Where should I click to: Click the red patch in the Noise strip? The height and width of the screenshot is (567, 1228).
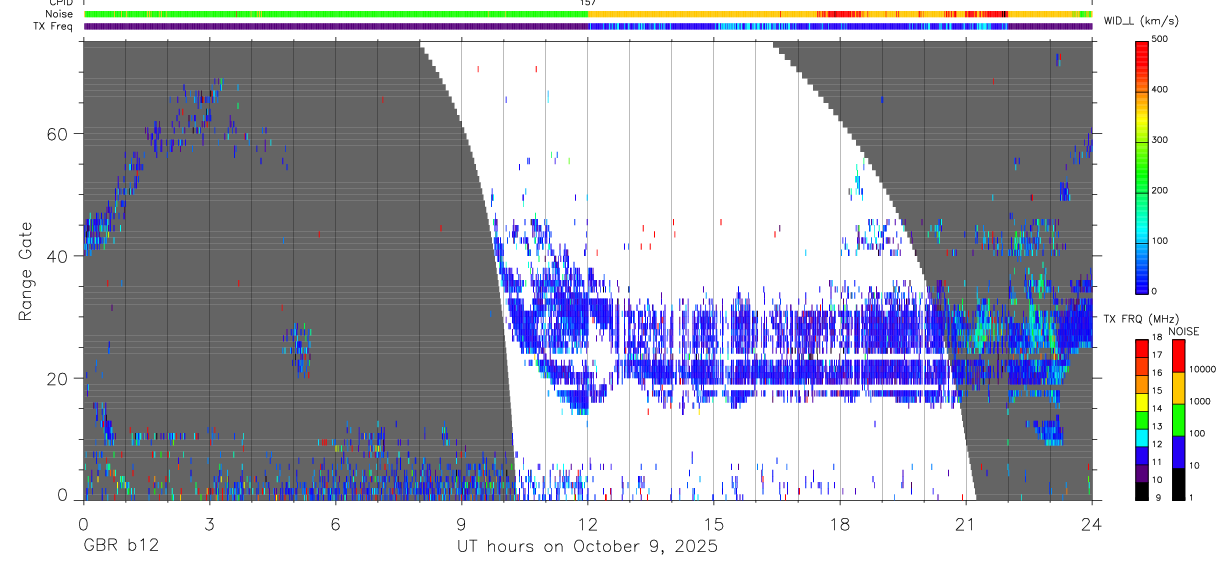[838, 14]
